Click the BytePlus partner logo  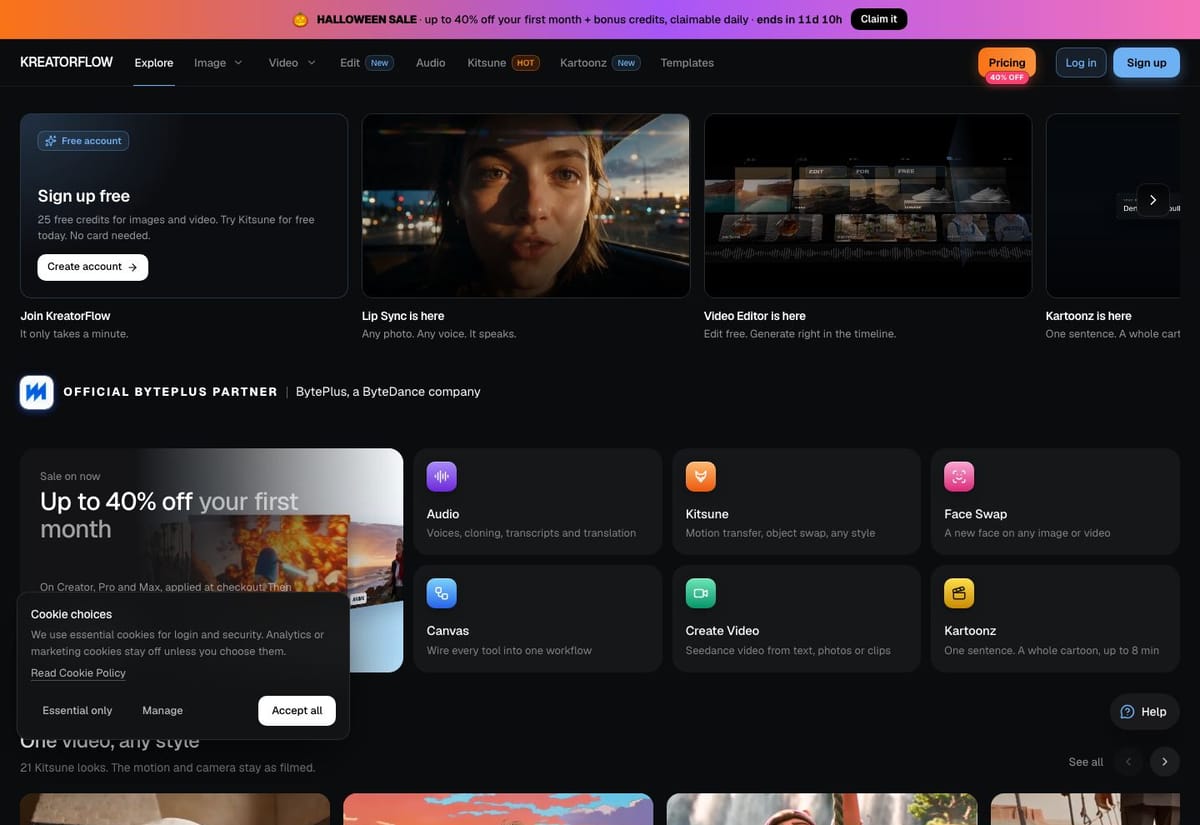[x=37, y=392]
